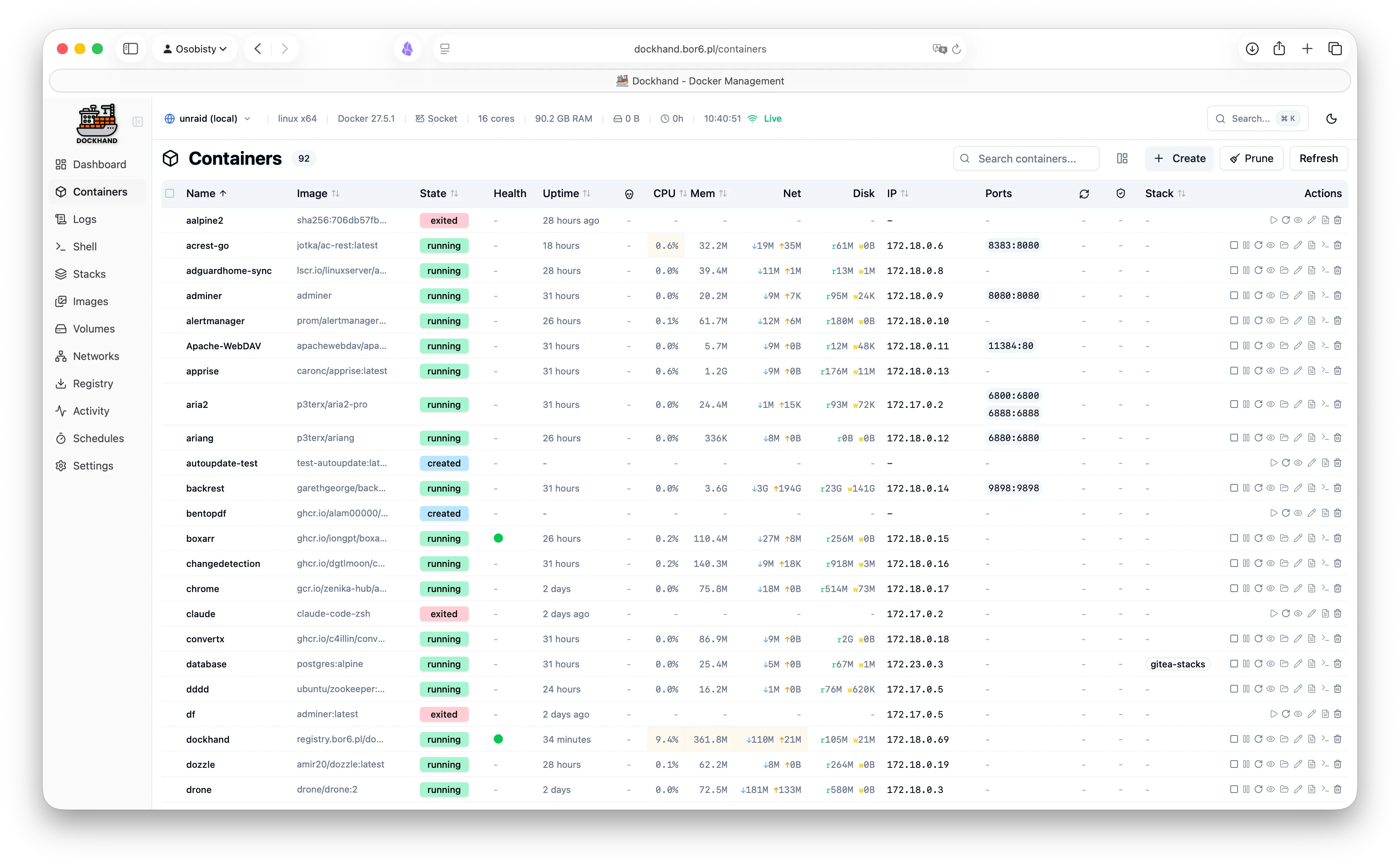The height and width of the screenshot is (866, 1400).
Task: Start the aalpine2 container with play icon
Action: pyautogui.click(x=1273, y=220)
